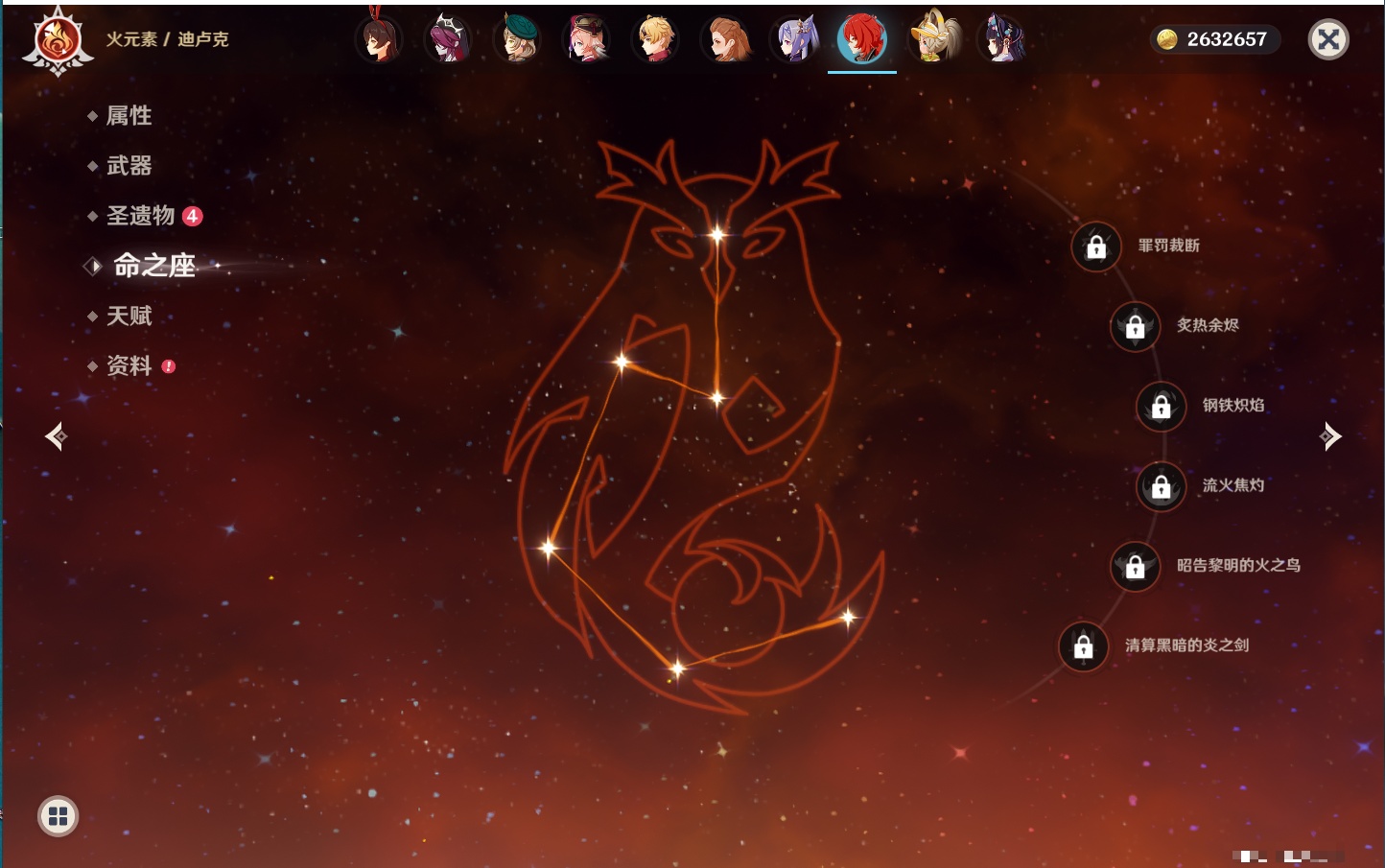Open the 属性 attributes tab
The width and height of the screenshot is (1385, 868).
129,116
